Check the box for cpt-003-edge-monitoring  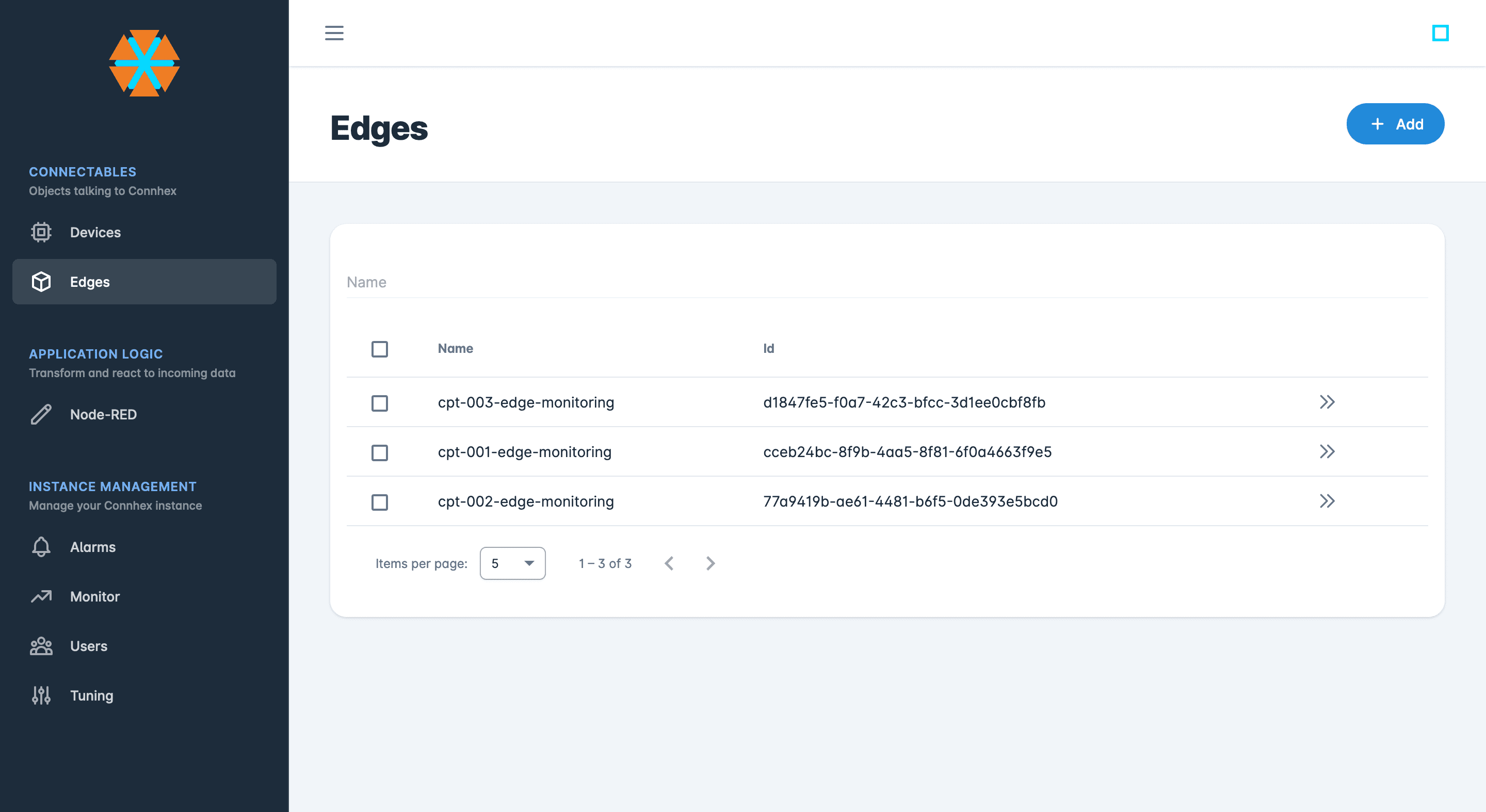click(x=380, y=402)
